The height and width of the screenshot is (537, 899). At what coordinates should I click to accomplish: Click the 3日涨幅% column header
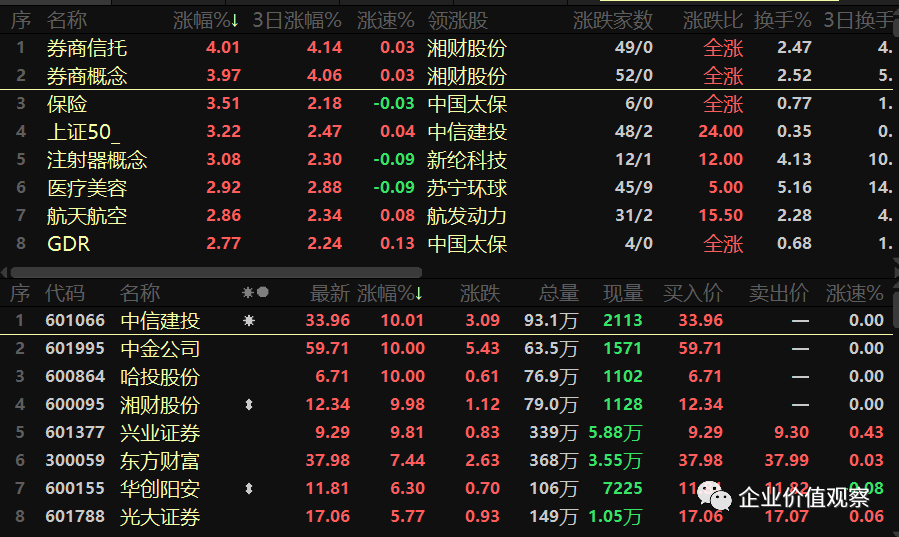pyautogui.click(x=297, y=21)
